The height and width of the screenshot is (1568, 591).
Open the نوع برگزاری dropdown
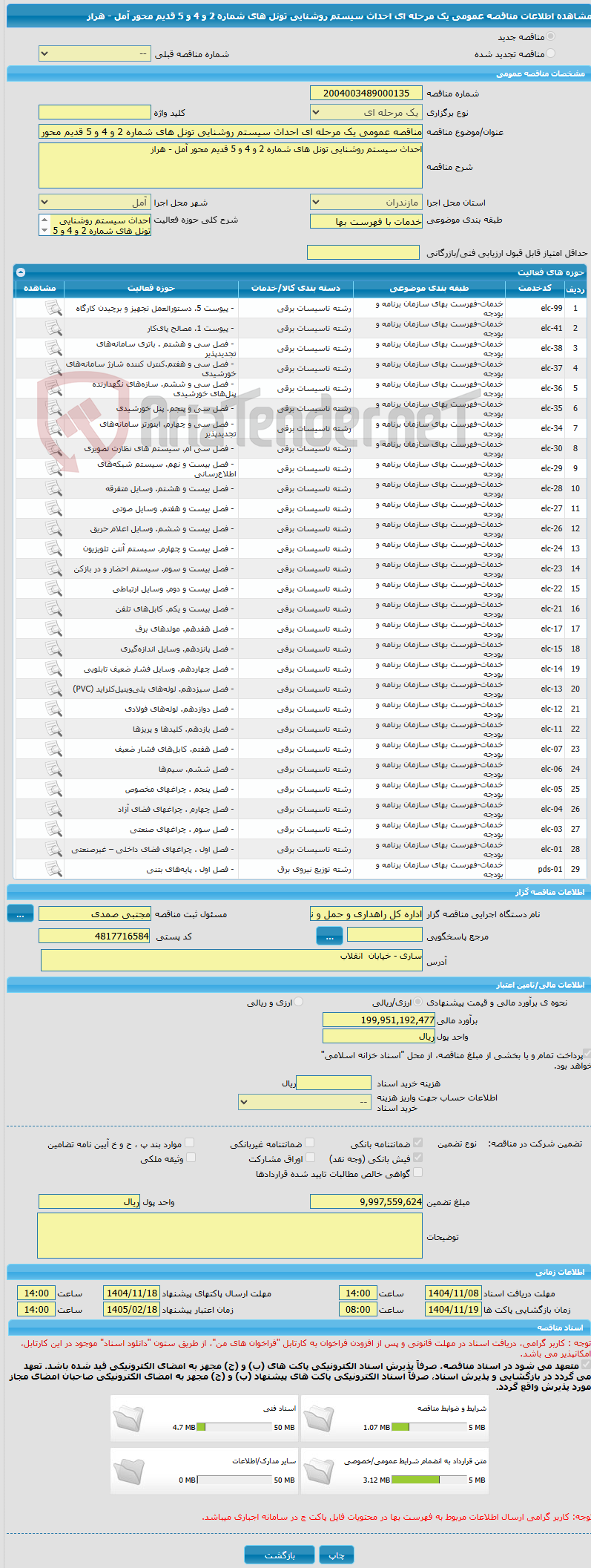coord(366,112)
